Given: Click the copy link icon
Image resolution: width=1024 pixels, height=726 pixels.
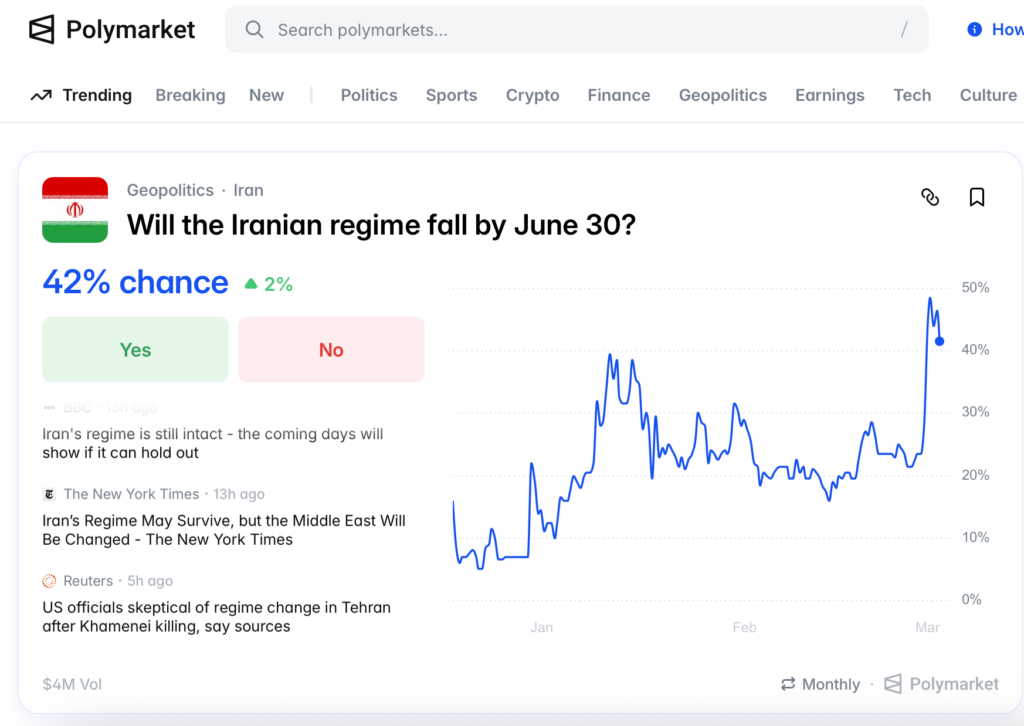Looking at the screenshot, I should [930, 197].
